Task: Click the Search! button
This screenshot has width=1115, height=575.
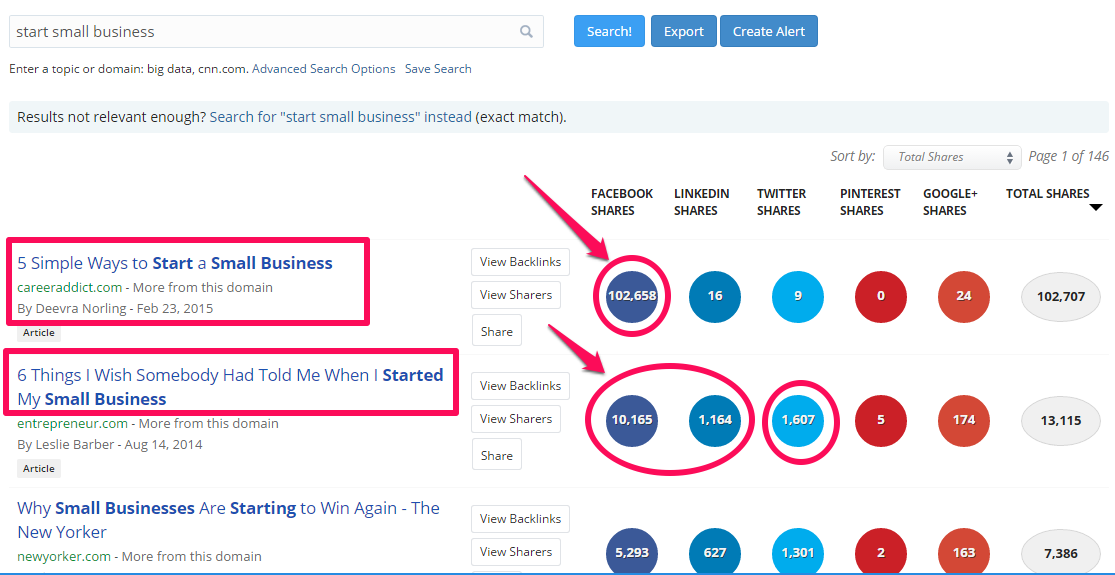Action: (609, 31)
